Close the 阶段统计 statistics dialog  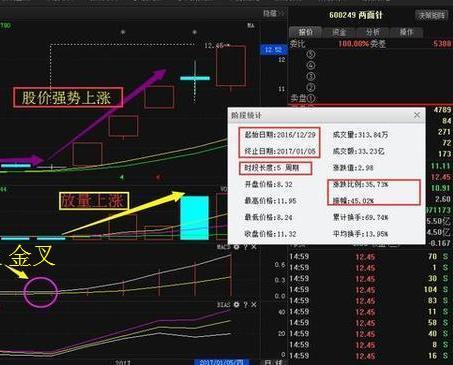coord(417,115)
